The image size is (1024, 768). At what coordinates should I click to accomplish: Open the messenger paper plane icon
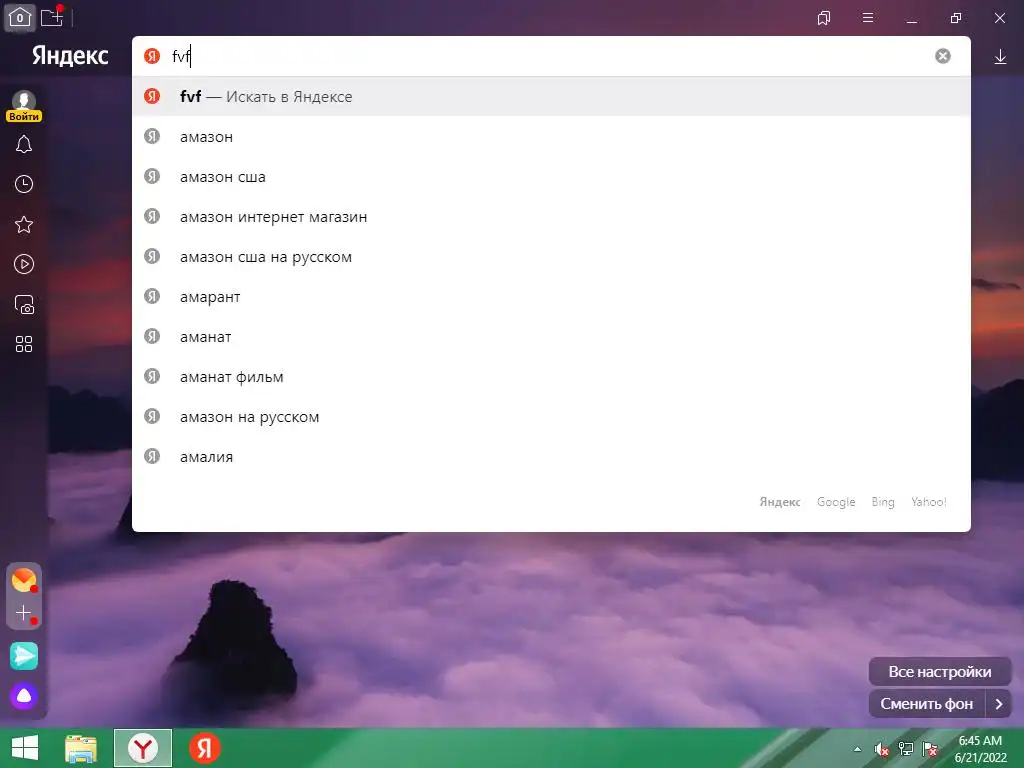pos(24,656)
